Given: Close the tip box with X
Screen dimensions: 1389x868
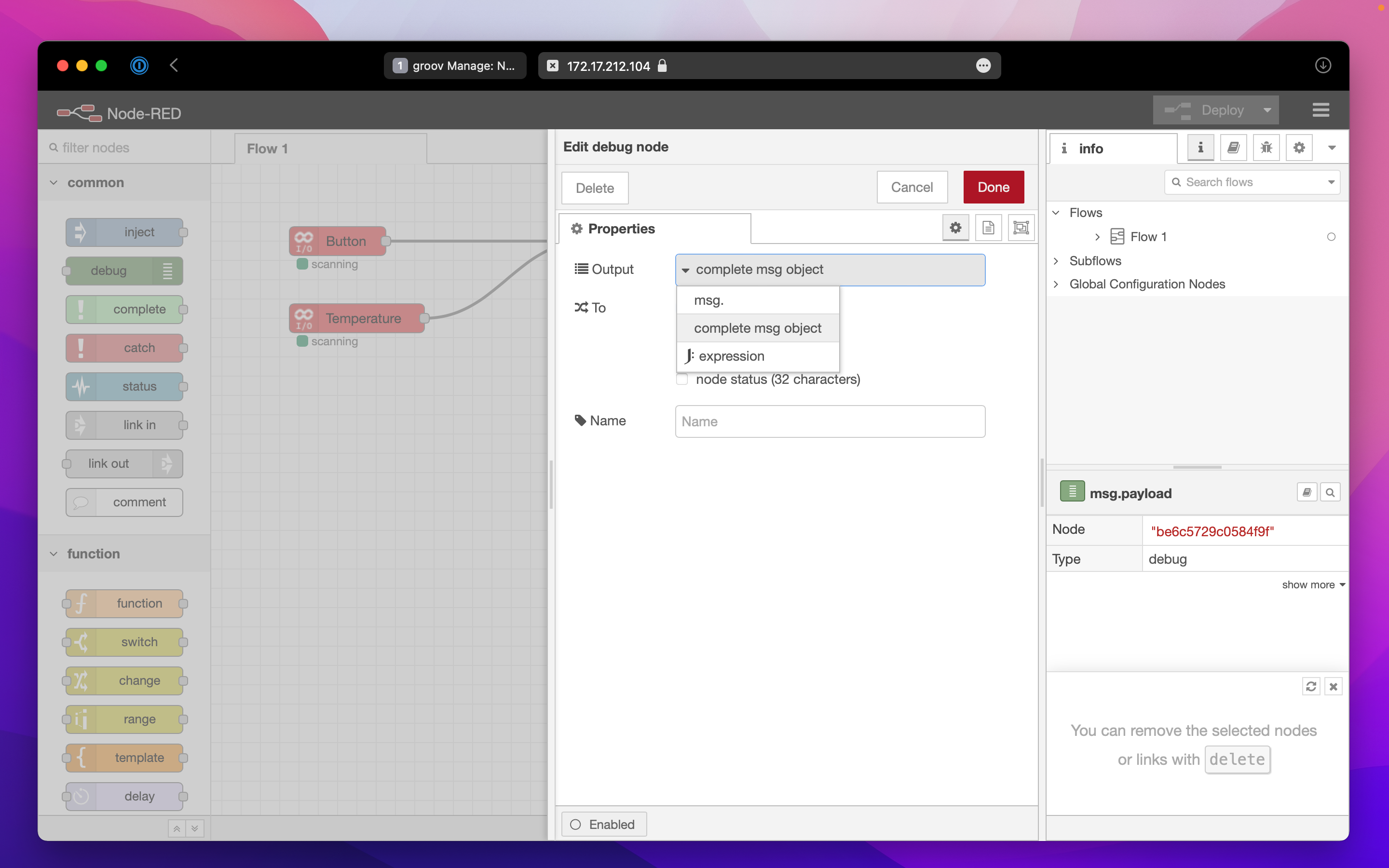Looking at the screenshot, I should pyautogui.click(x=1334, y=687).
